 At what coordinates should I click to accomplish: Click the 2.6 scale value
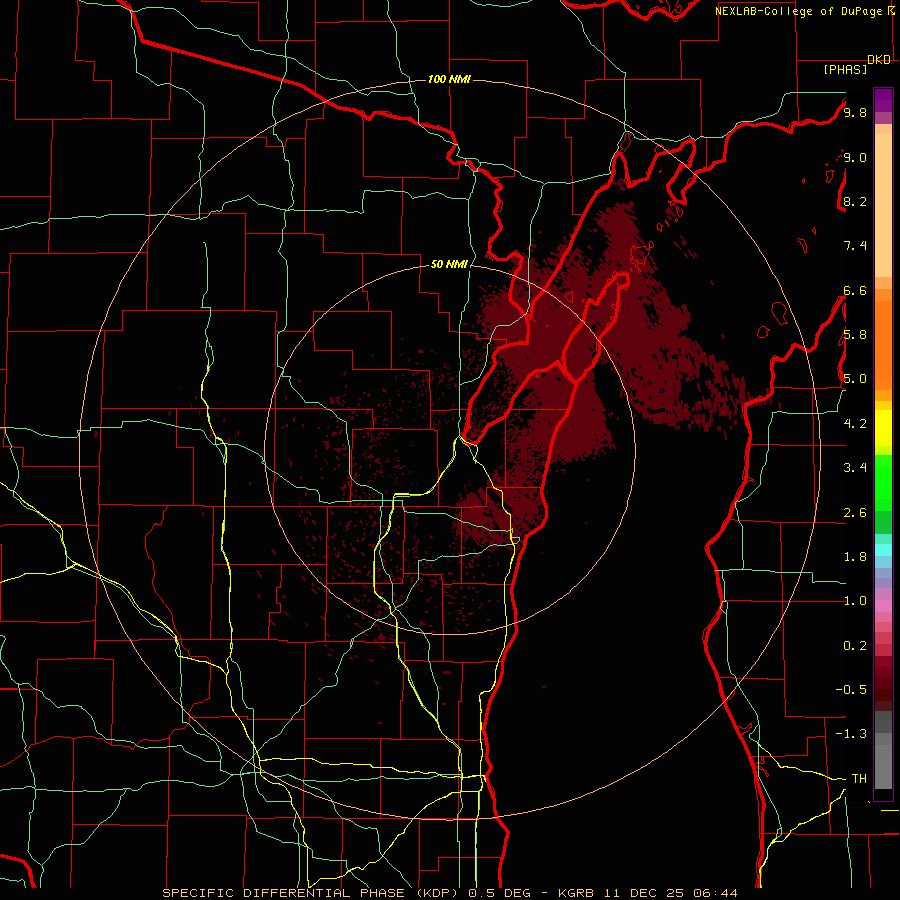pyautogui.click(x=855, y=512)
